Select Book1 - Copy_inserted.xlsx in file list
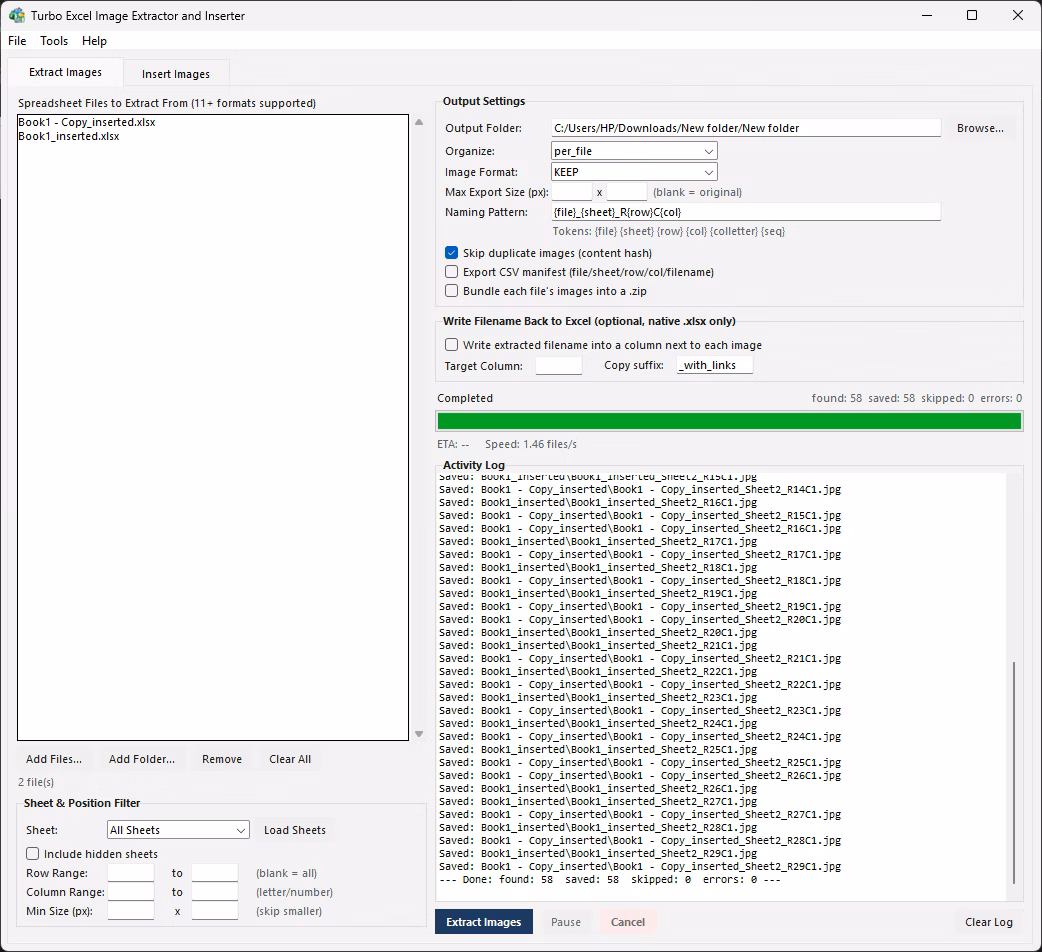 click(86, 122)
